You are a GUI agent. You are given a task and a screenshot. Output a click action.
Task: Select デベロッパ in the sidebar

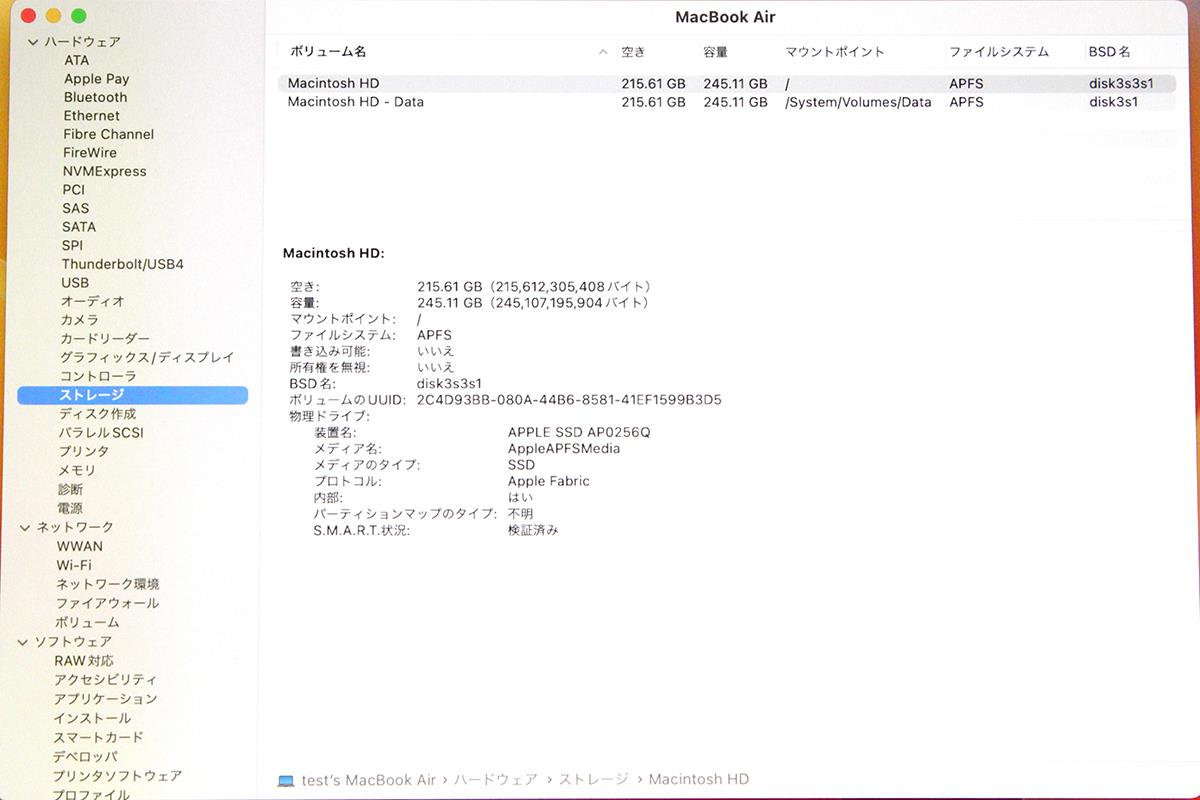click(86, 757)
